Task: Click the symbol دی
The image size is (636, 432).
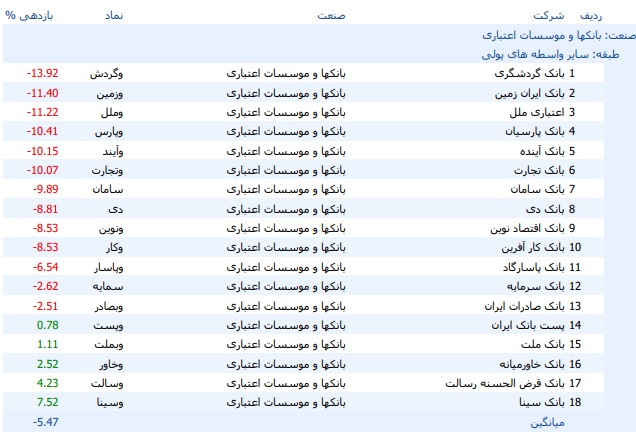Action: [116, 209]
